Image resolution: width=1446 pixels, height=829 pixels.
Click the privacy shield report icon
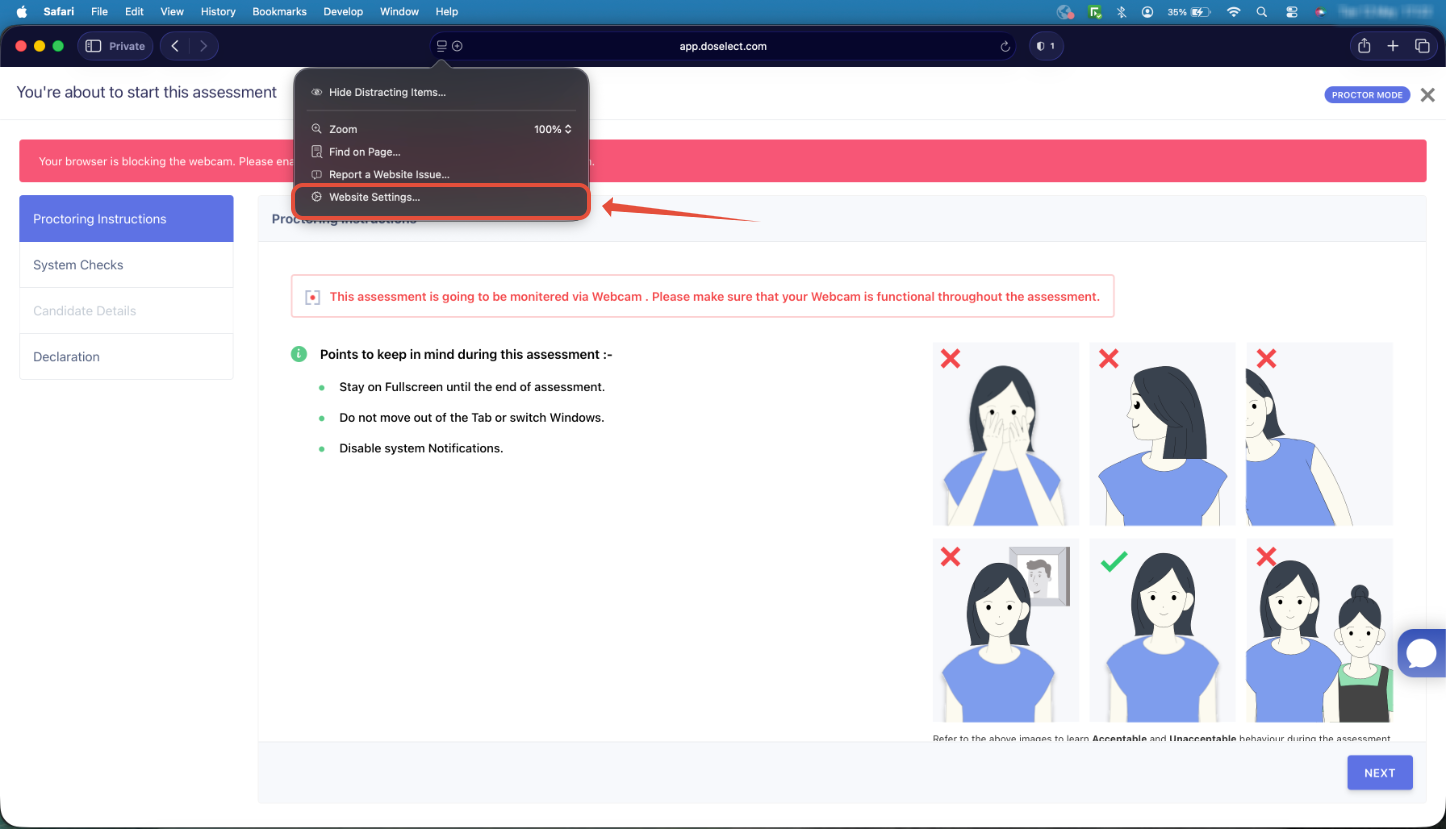1046,46
